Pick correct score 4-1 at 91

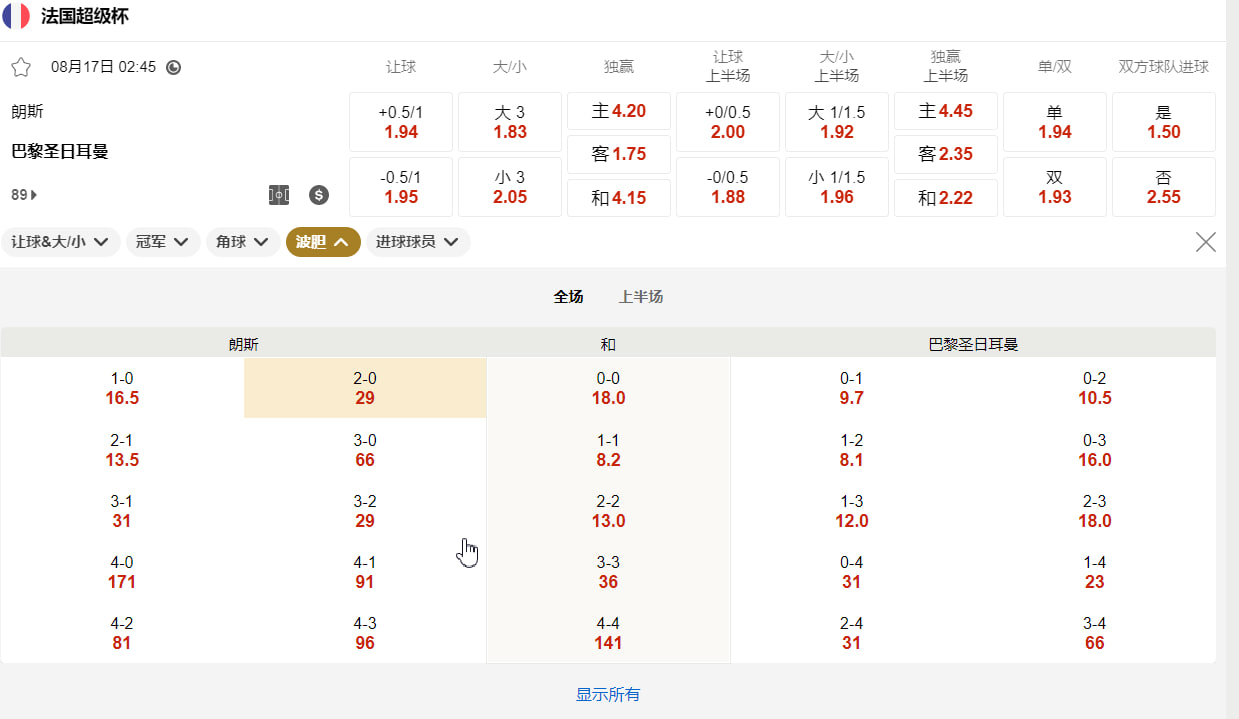pos(365,572)
